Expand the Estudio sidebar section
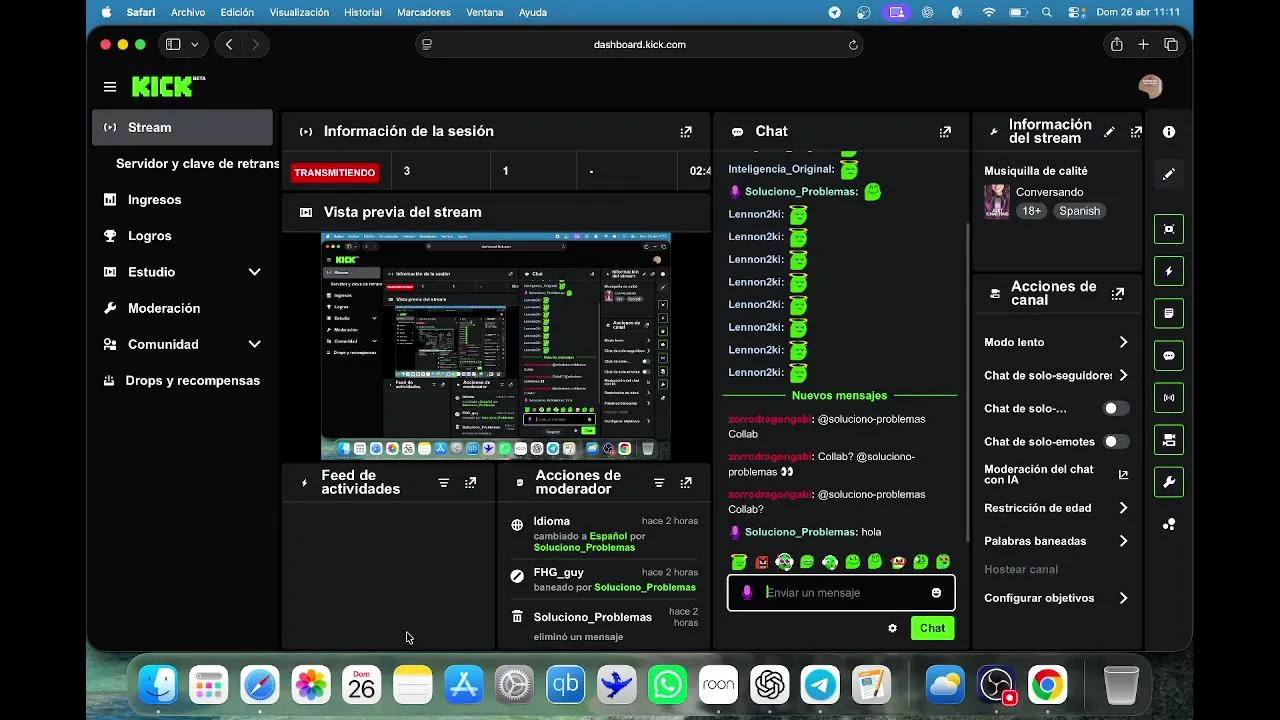 [x=254, y=272]
